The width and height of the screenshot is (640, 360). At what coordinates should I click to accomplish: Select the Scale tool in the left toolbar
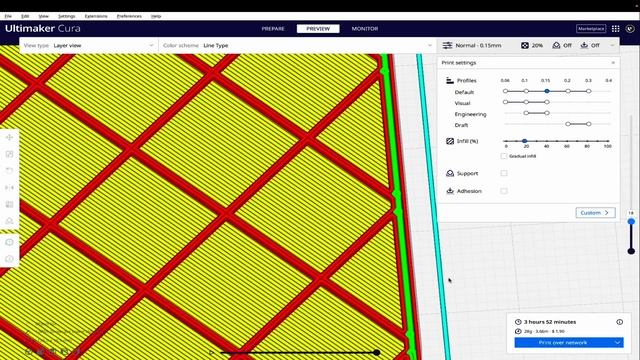[9, 154]
